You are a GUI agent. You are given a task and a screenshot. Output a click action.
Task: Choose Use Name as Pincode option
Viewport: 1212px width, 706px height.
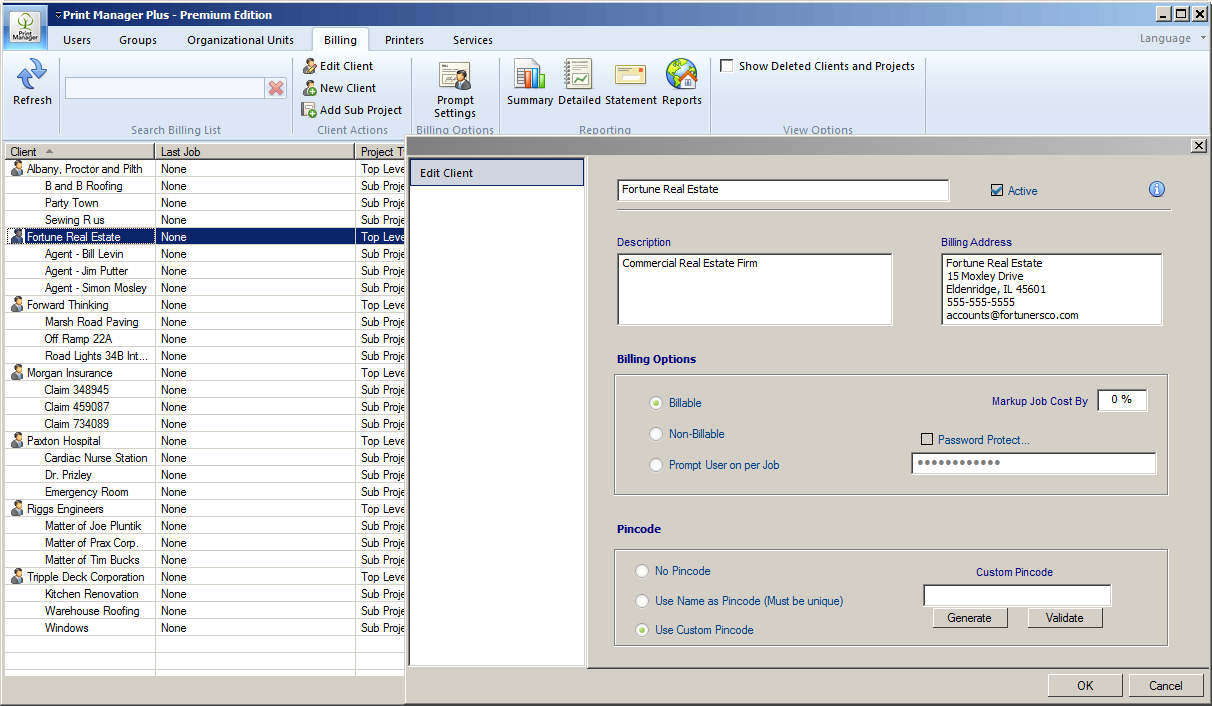coord(642,601)
